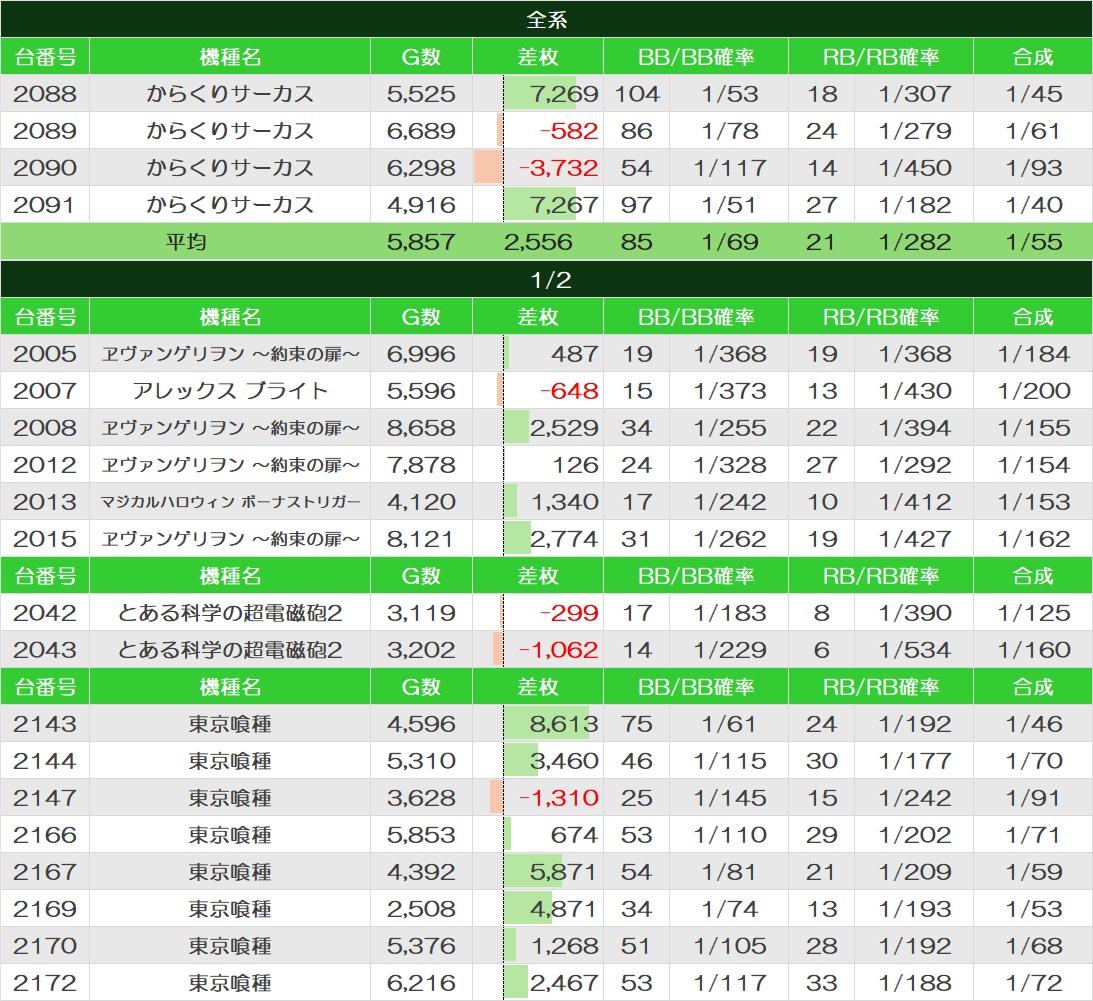This screenshot has height=1001, width=1093.
Task: Select machine number 2090 cell
Action: (x=45, y=167)
